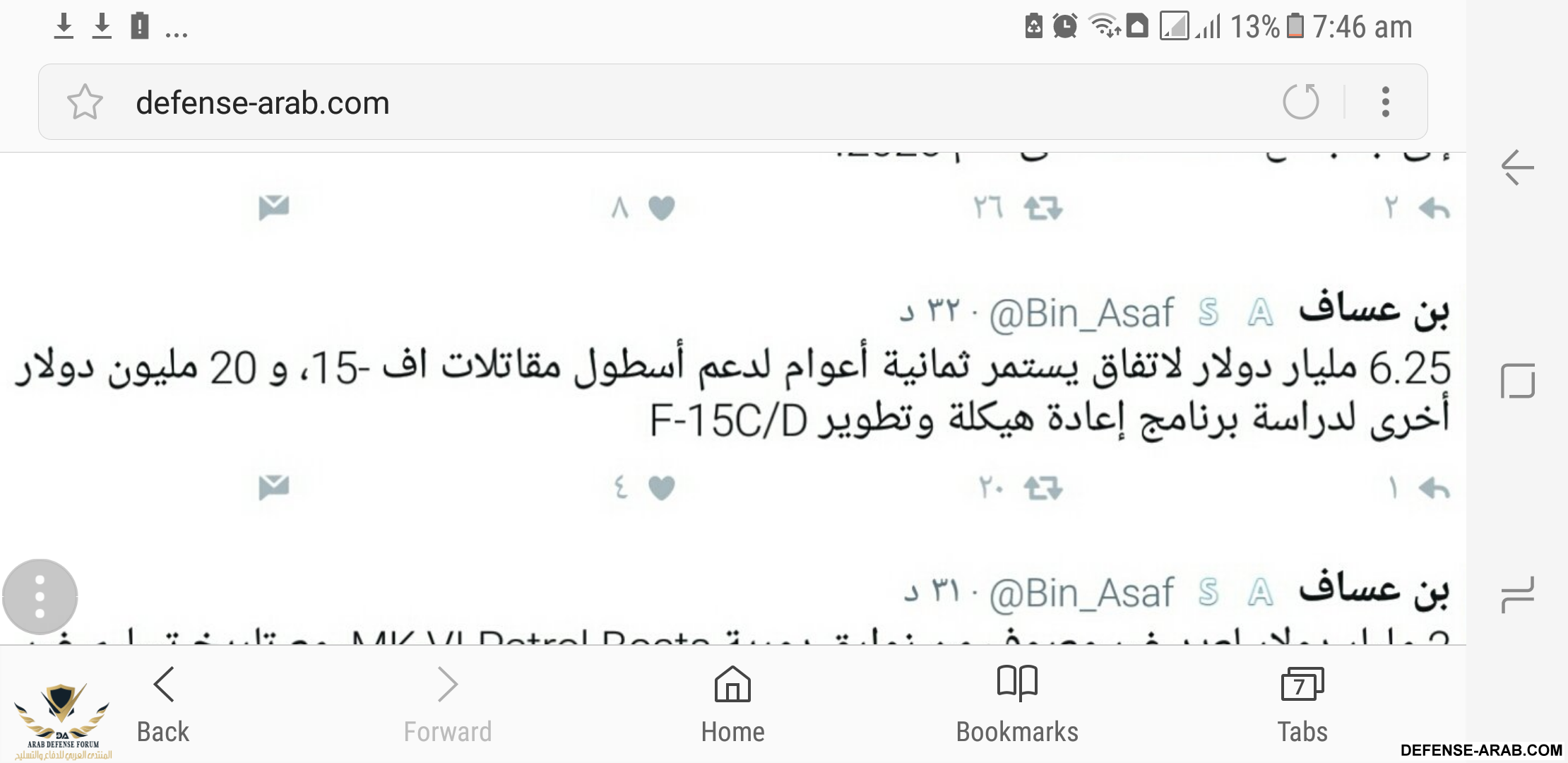This screenshot has height=763, width=1568.
Task: Like the top tweet with 8 likes
Action: 662,208
